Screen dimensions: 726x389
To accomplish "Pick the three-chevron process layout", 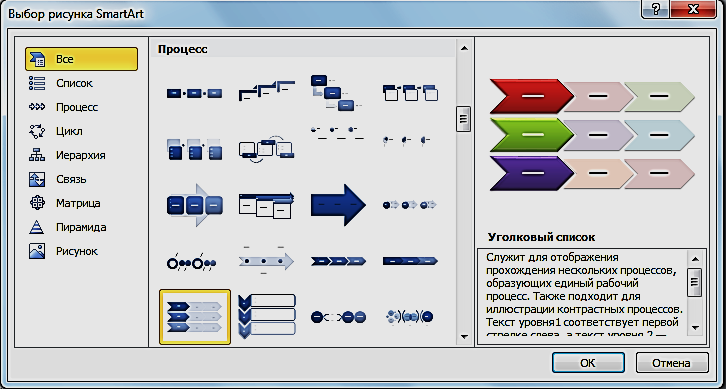I will coord(338,261).
